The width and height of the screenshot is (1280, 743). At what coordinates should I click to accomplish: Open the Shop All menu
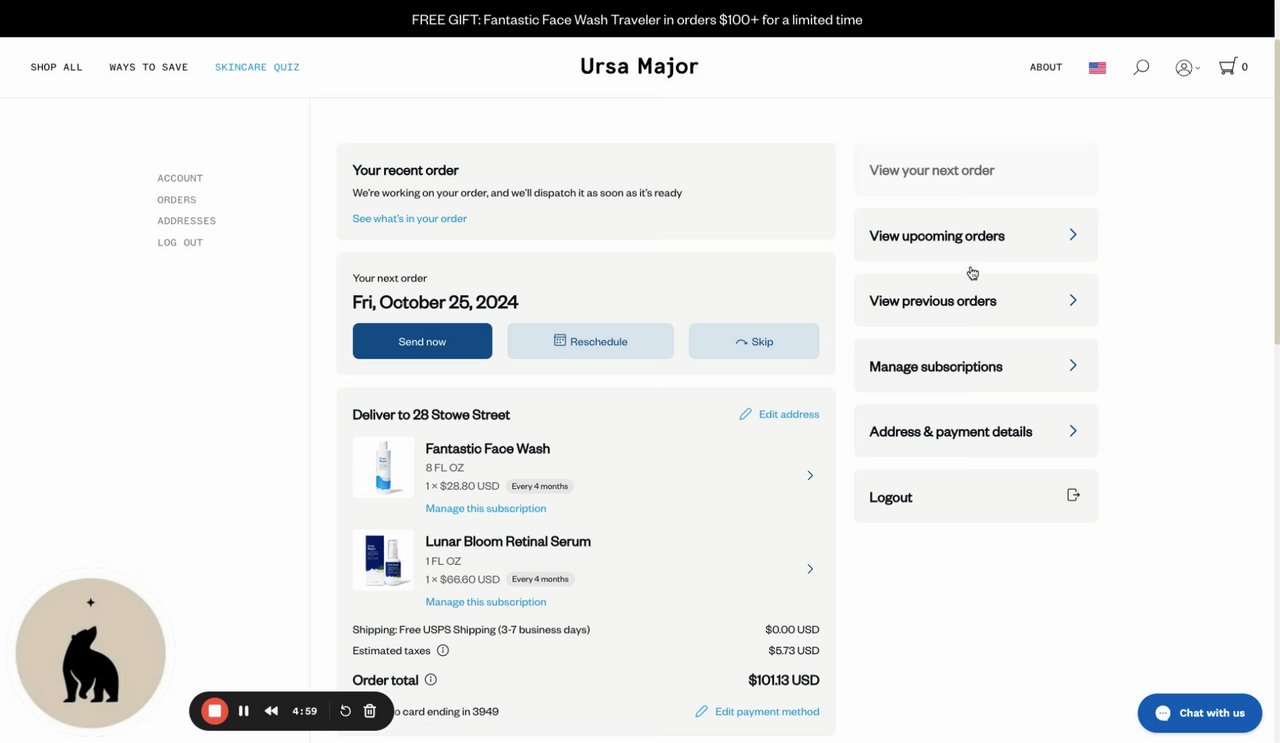[57, 67]
